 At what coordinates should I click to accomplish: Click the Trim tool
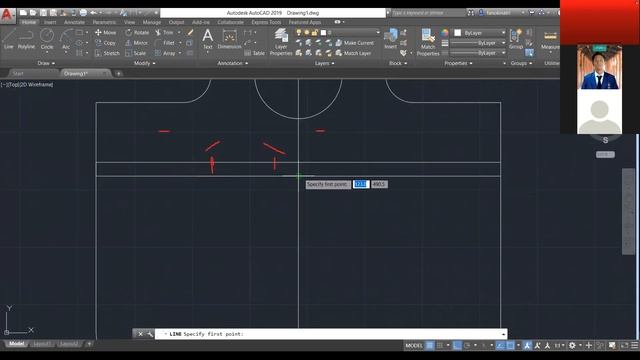[x=164, y=32]
